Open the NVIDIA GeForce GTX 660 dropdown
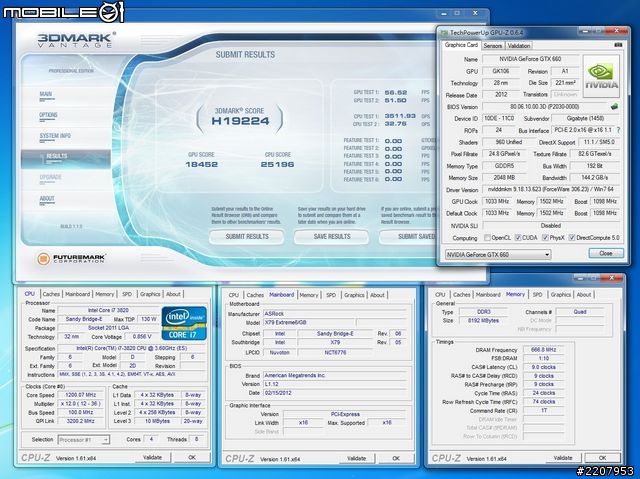 (498, 255)
